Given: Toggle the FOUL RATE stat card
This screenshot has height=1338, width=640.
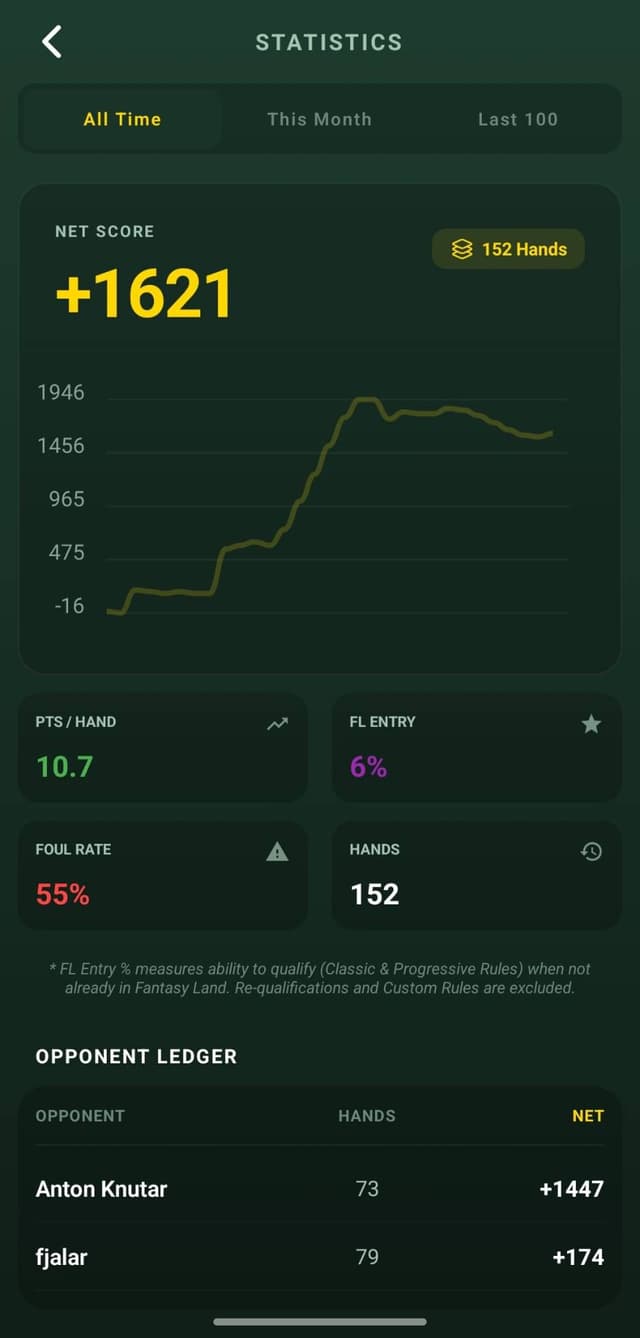Looking at the screenshot, I should pos(163,875).
